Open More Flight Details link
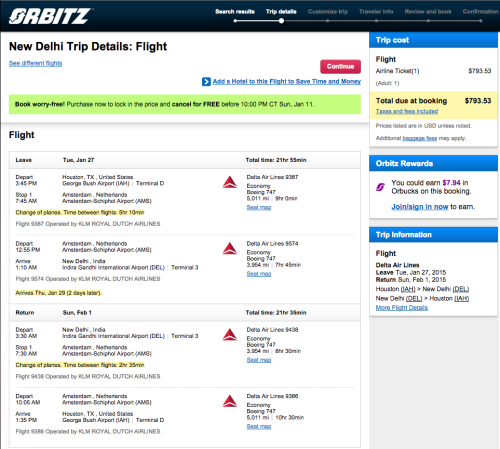Viewport: 500px width, 449px height. pos(402,308)
